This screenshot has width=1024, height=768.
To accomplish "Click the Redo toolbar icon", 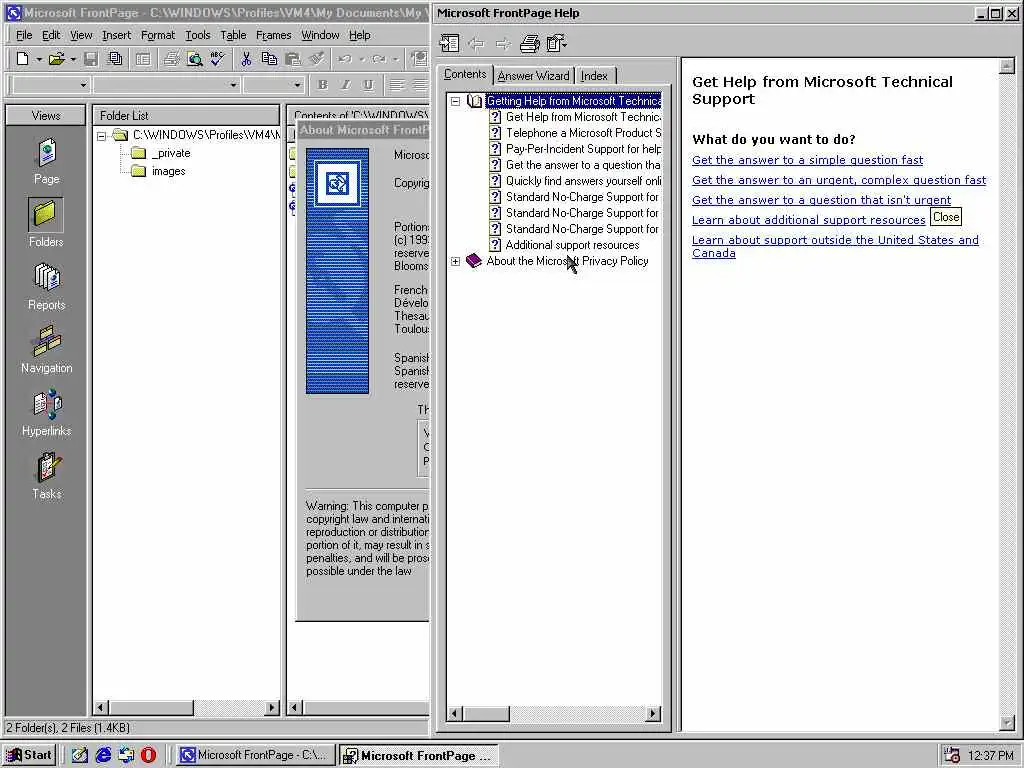I will (x=379, y=59).
